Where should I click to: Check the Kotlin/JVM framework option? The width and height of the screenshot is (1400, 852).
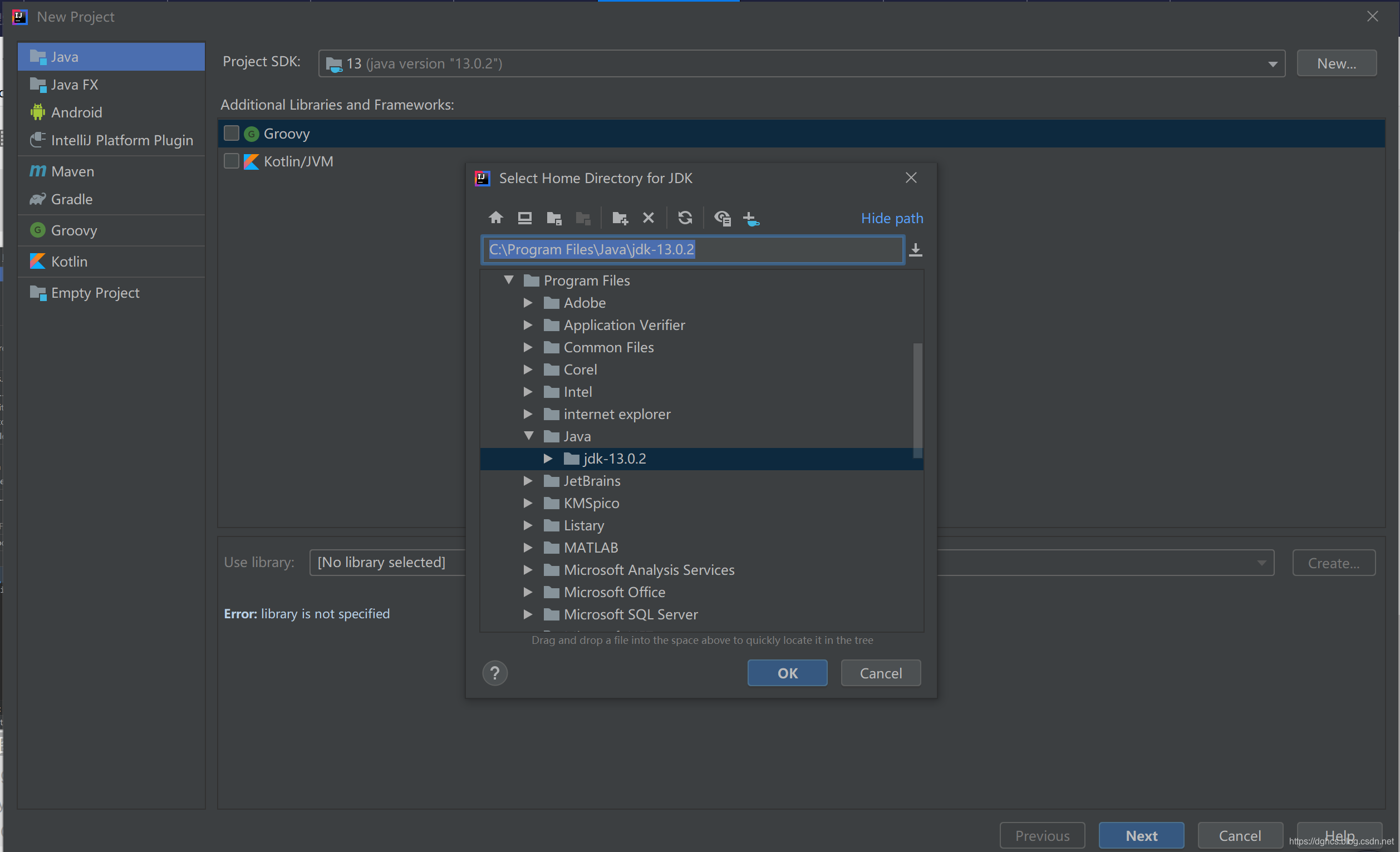tap(231, 161)
